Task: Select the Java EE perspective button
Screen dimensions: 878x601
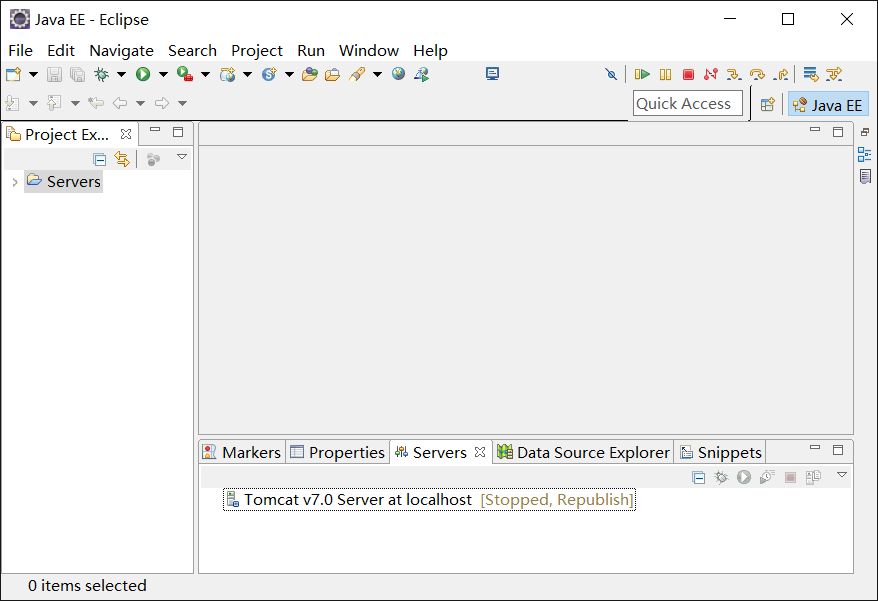Action: (x=828, y=104)
